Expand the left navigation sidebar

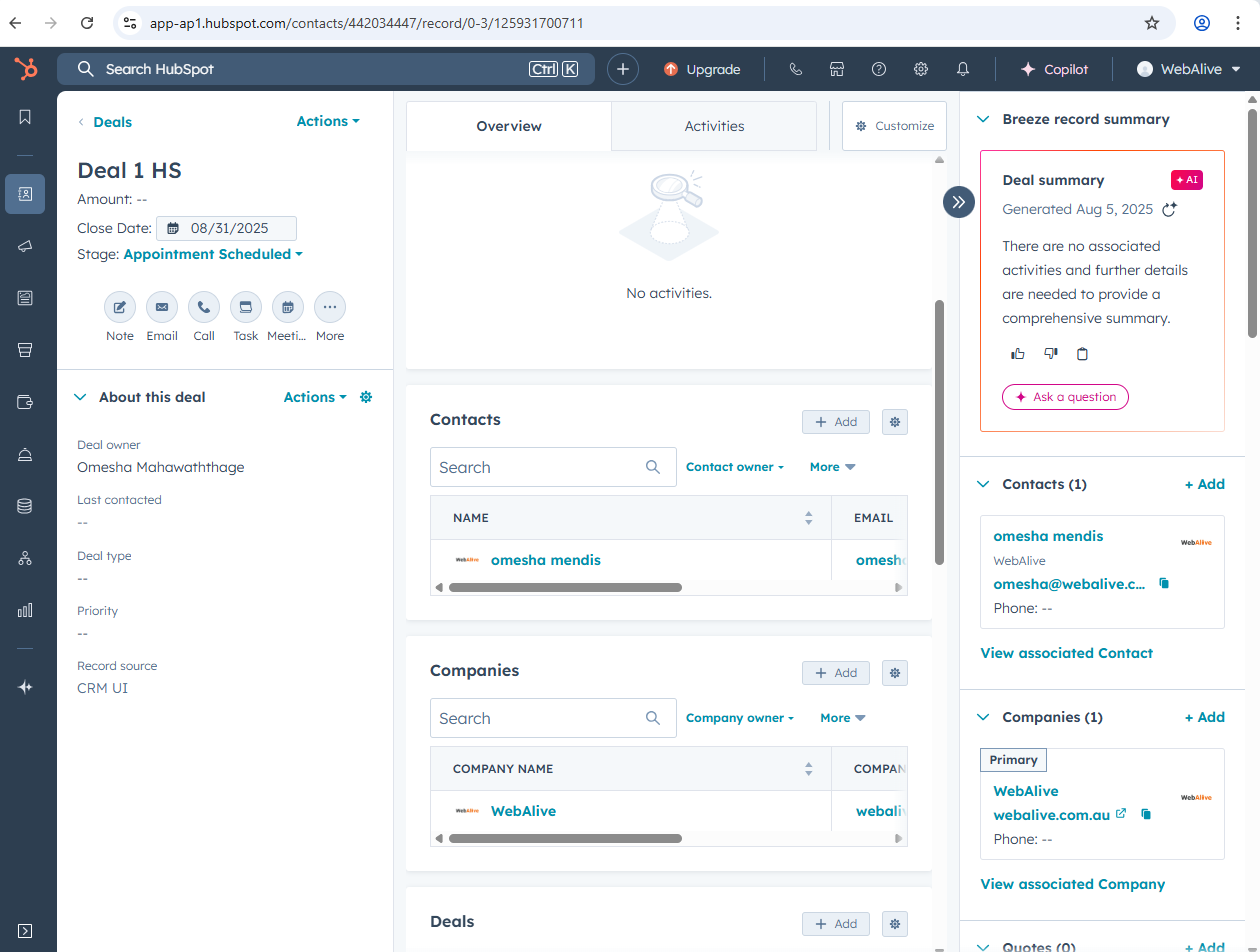pos(25,931)
